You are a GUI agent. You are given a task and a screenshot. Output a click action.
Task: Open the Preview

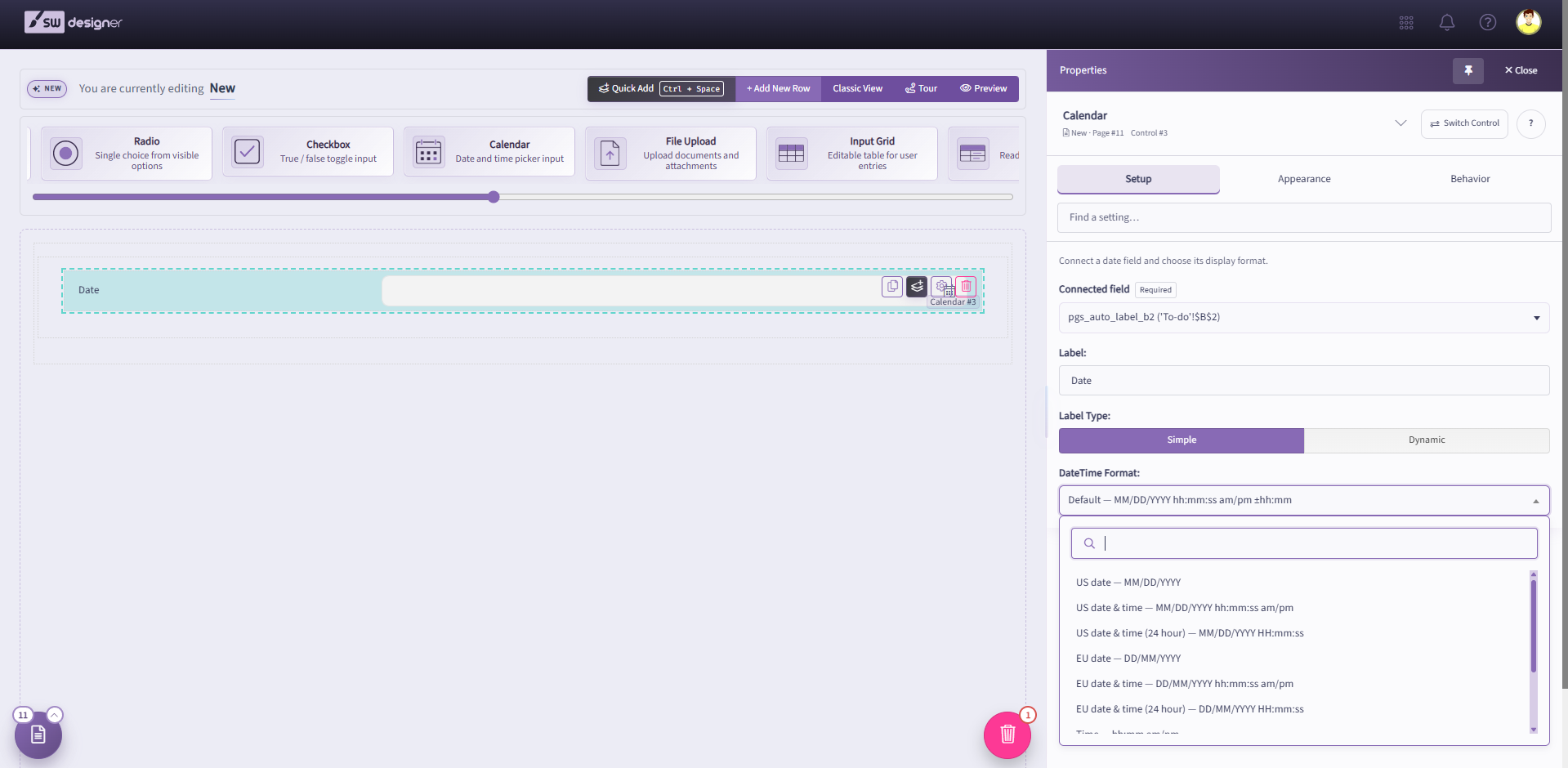pos(983,89)
